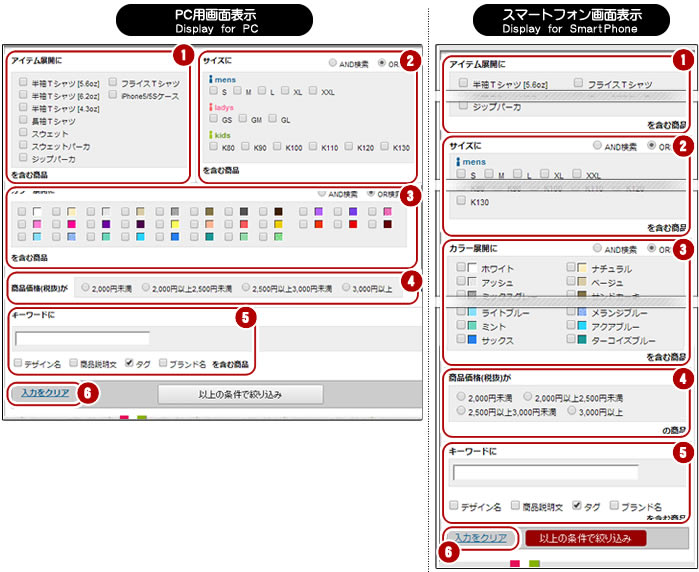Screen dimensions: 699x572
Task: Check フライスTシャツ in PC item list
Action: point(113,82)
